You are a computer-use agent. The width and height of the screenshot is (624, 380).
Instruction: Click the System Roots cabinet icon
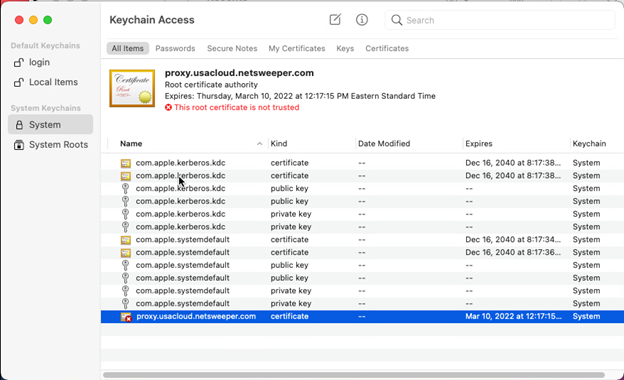[19, 145]
